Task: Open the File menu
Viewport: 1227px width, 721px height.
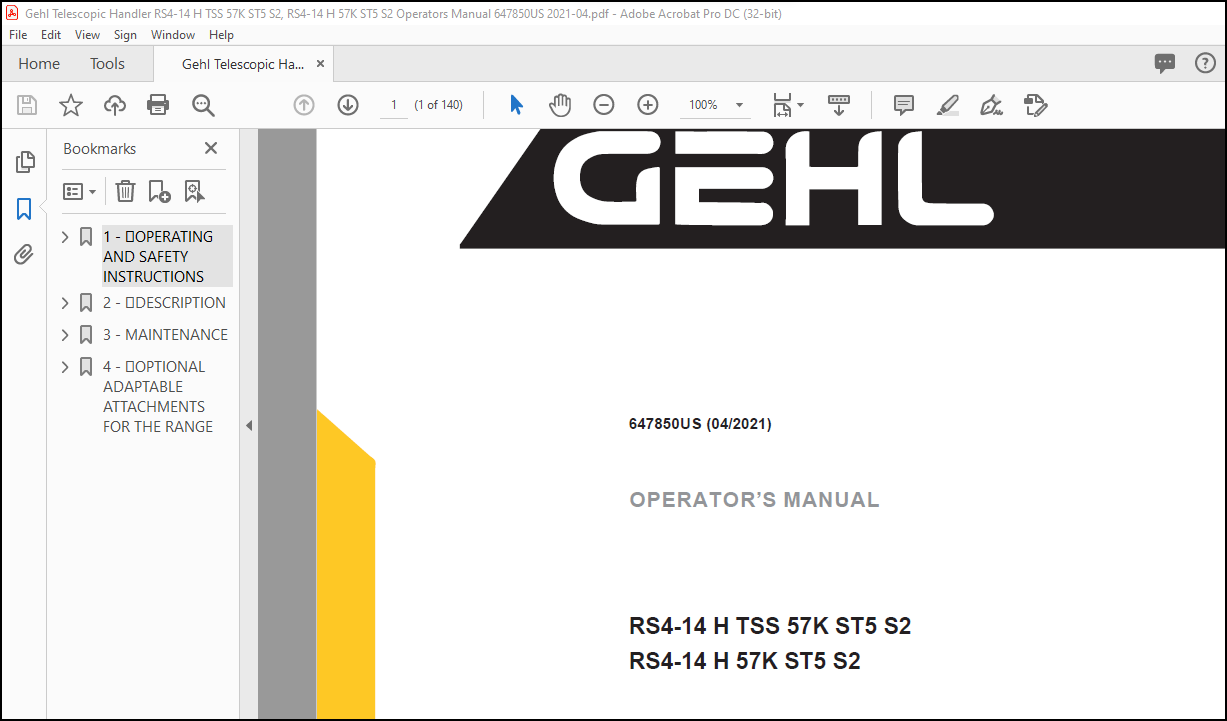Action: tap(18, 34)
